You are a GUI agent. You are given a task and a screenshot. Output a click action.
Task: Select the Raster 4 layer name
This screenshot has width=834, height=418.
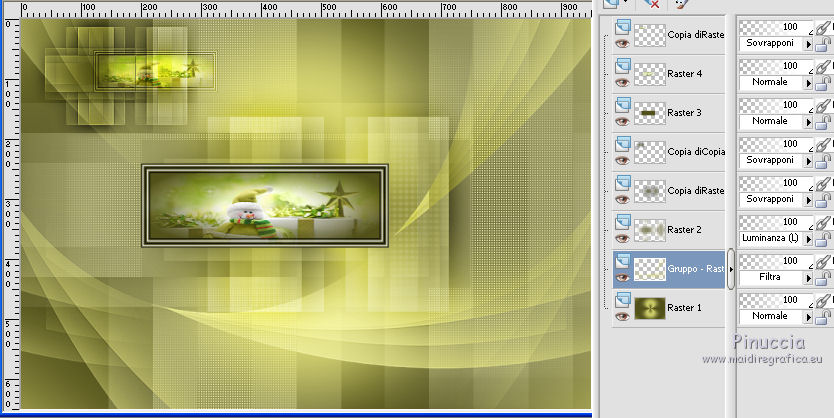click(x=685, y=74)
